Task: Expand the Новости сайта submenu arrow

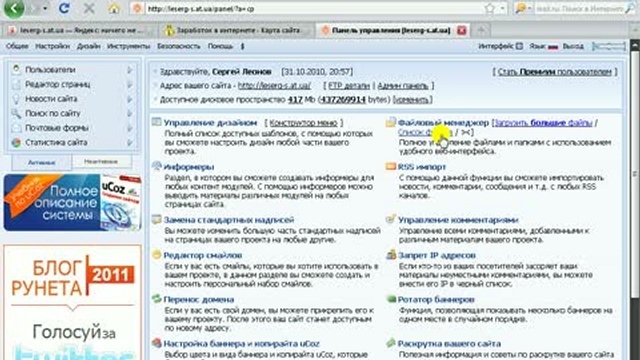Action: (130, 99)
